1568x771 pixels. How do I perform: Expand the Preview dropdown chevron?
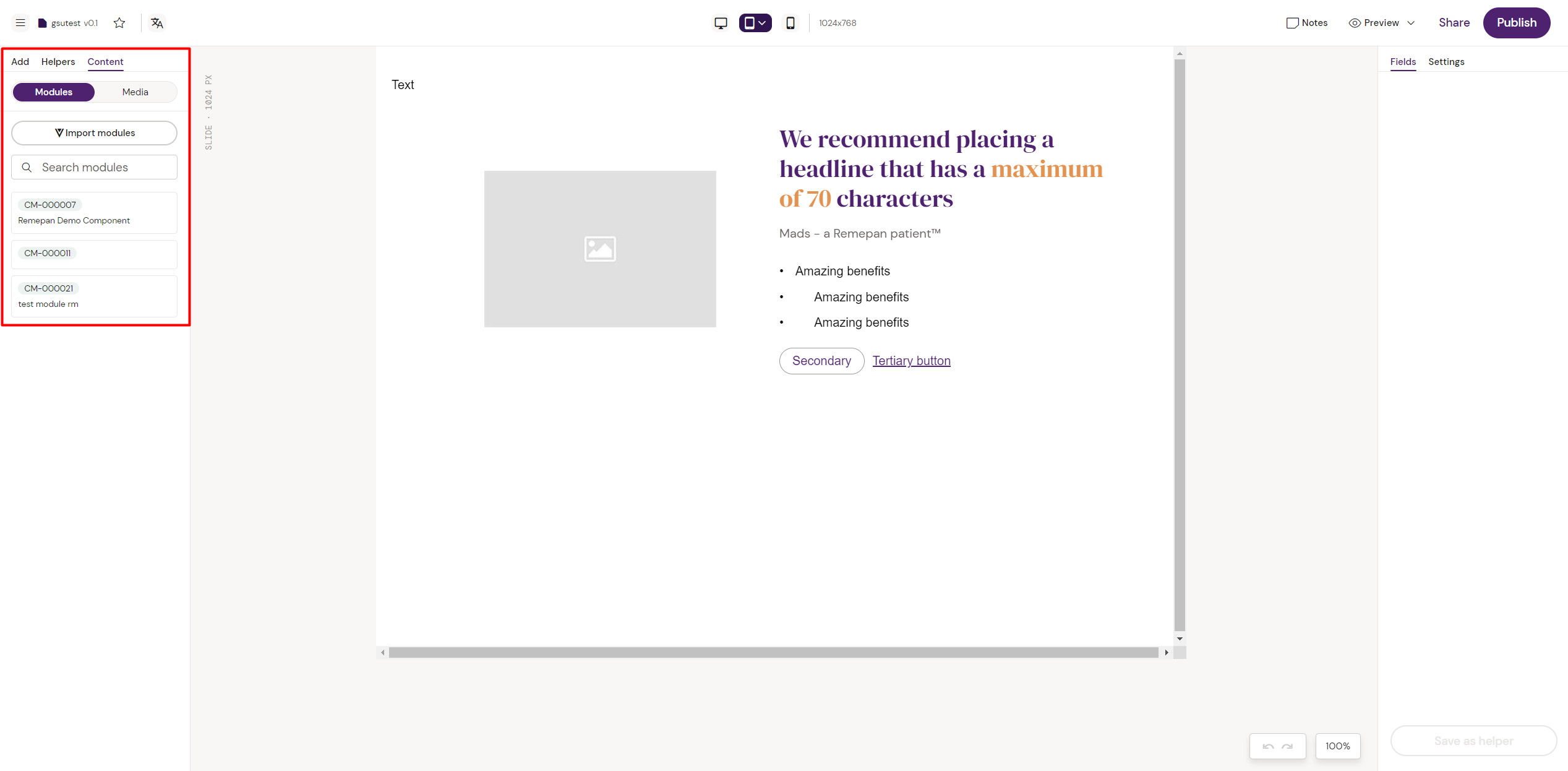click(x=1411, y=23)
